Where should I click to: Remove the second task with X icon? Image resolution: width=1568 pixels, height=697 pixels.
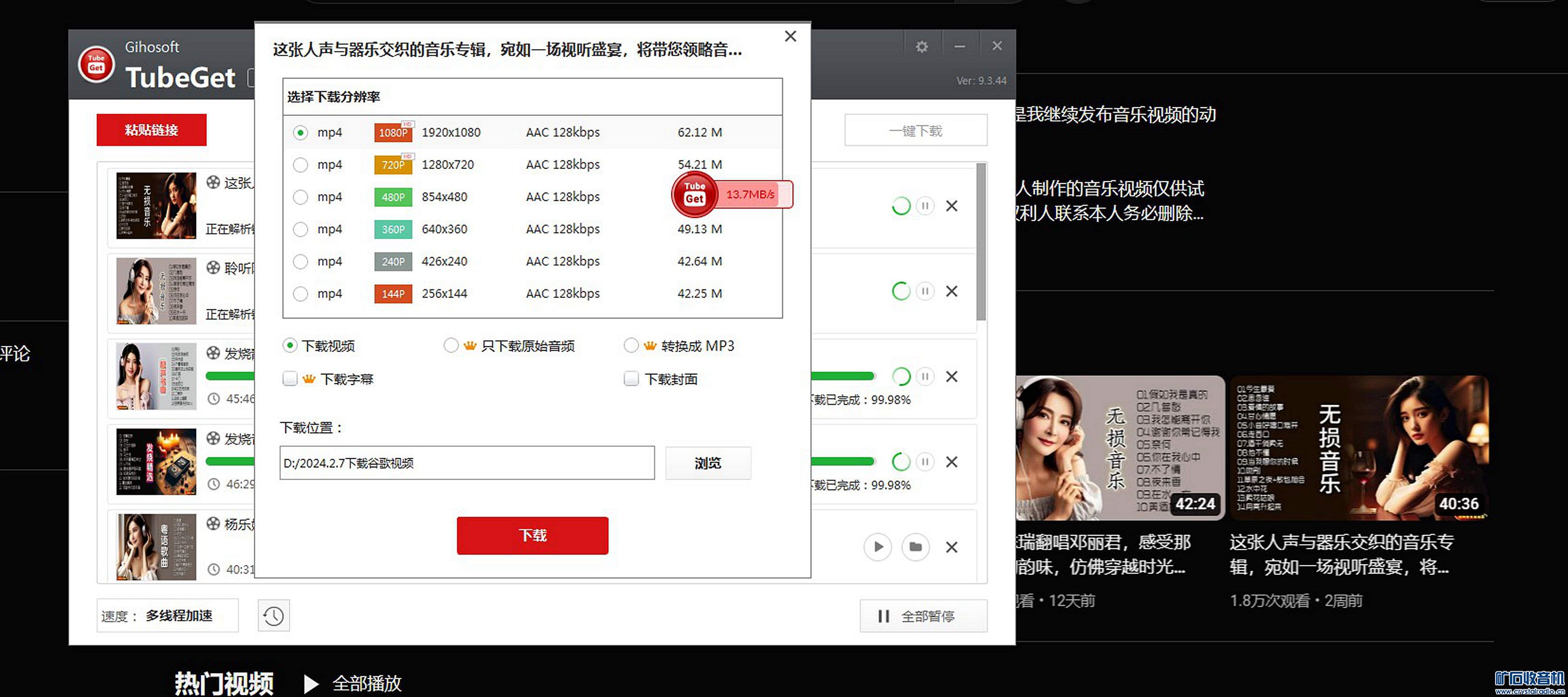pos(951,291)
